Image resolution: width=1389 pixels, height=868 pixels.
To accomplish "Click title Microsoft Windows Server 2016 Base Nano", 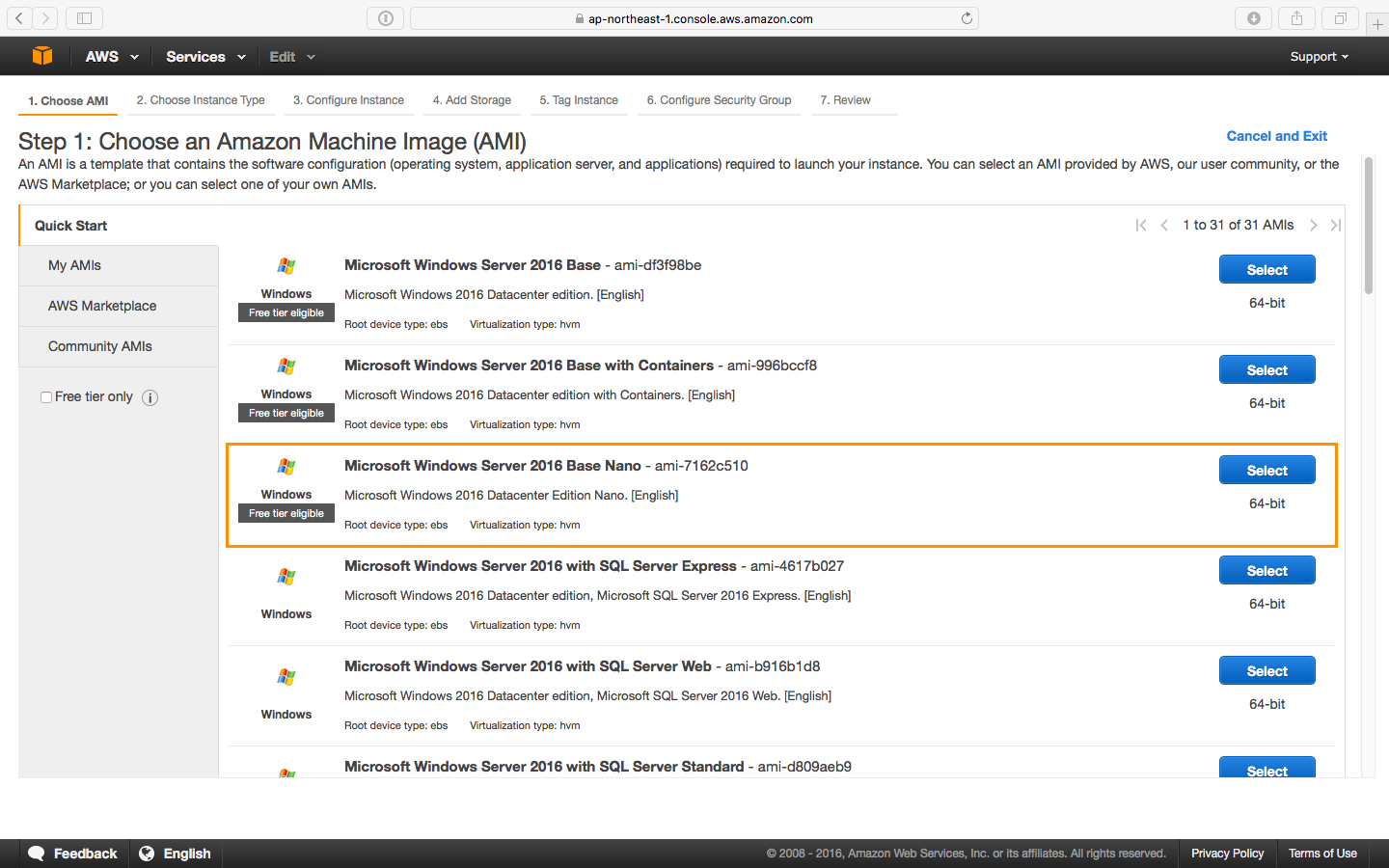I will point(493,466).
